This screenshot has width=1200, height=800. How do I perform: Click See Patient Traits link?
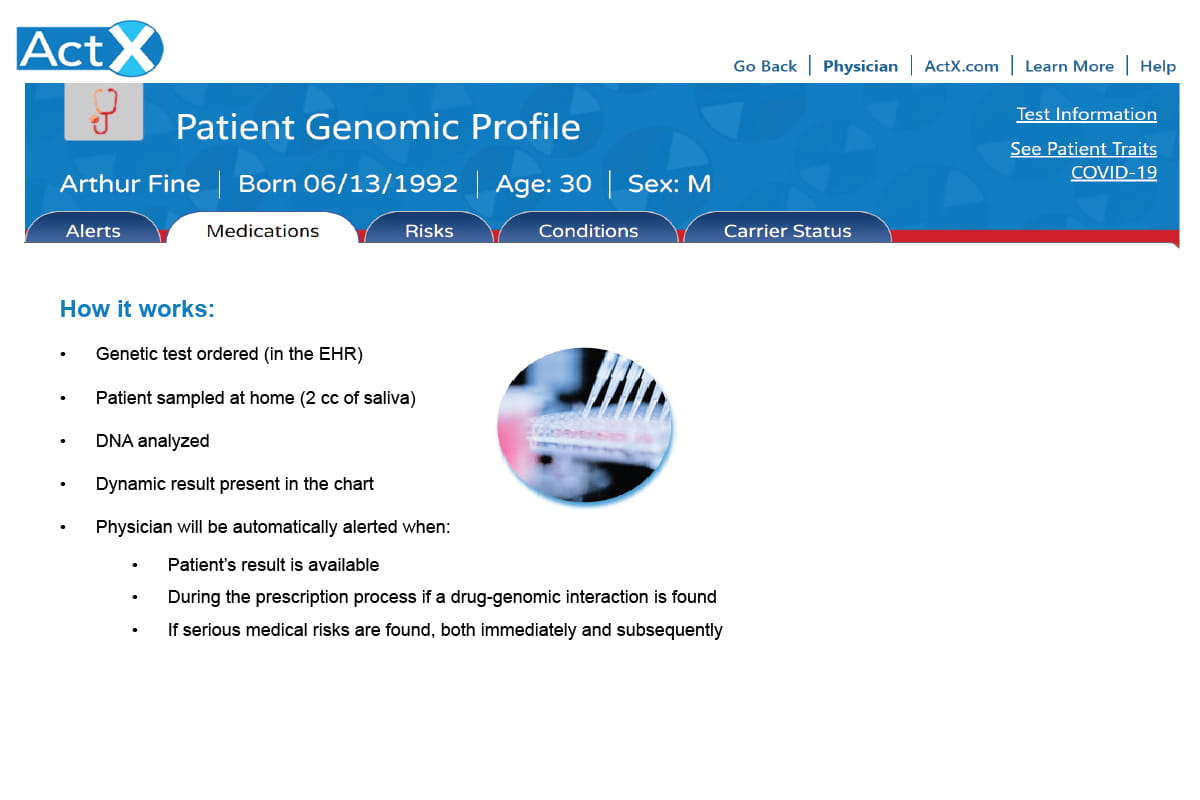tap(1083, 149)
